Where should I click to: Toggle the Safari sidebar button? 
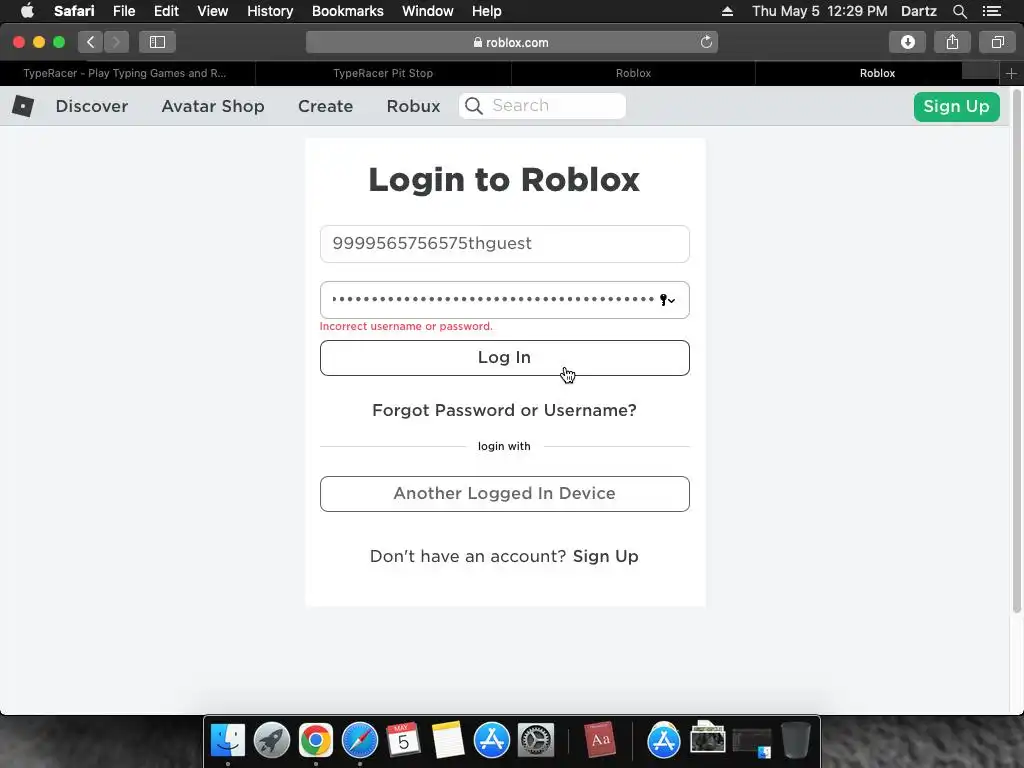tap(157, 42)
